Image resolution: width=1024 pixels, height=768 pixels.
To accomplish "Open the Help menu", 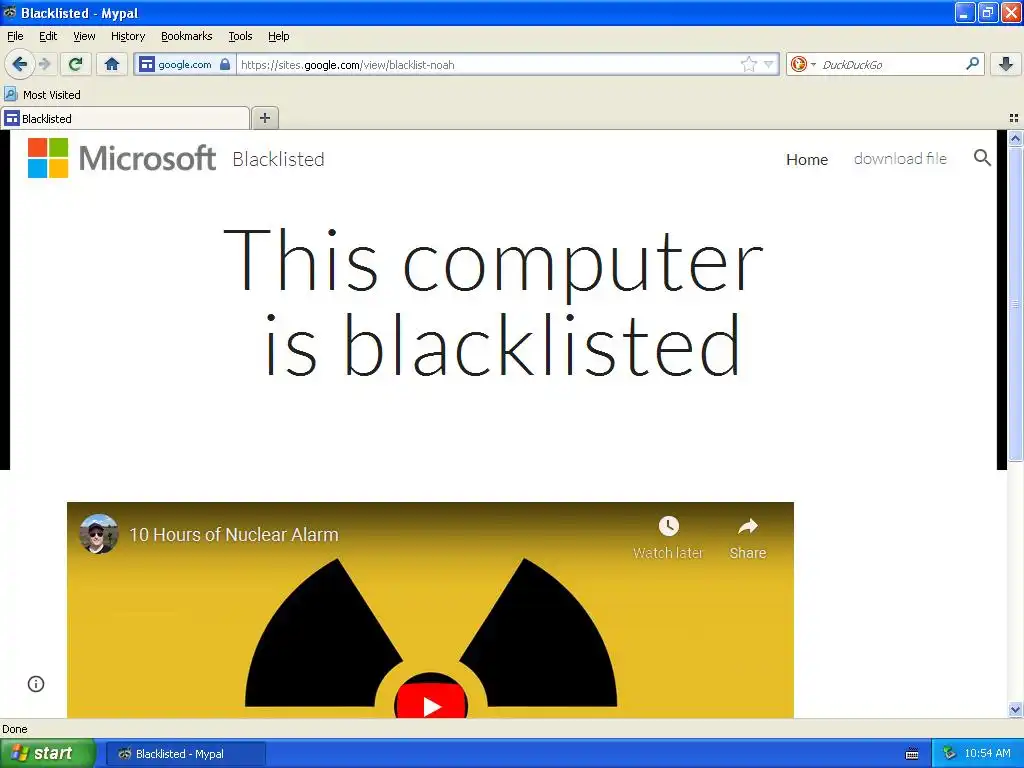I will (x=279, y=36).
